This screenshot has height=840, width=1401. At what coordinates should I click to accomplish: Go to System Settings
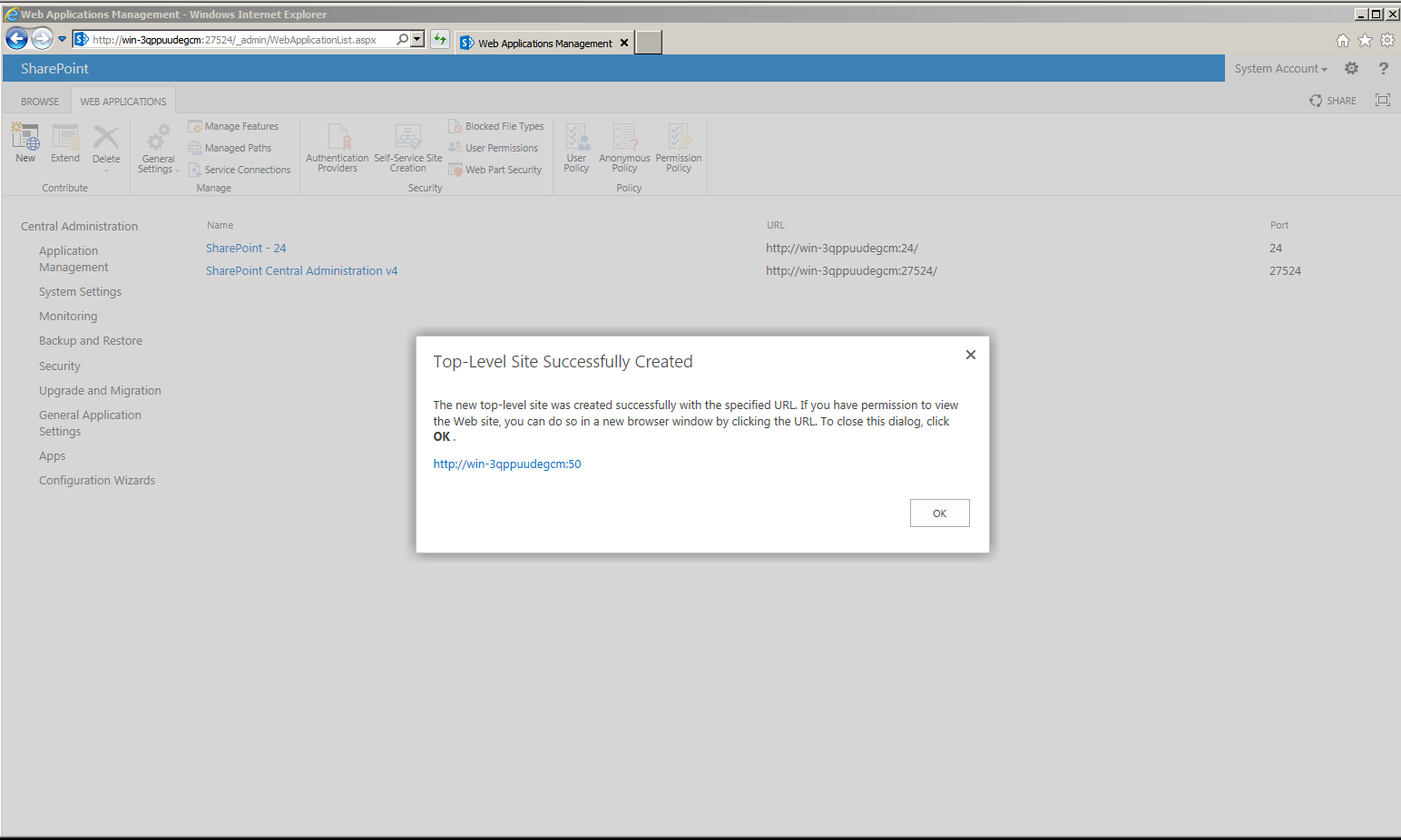[x=80, y=291]
